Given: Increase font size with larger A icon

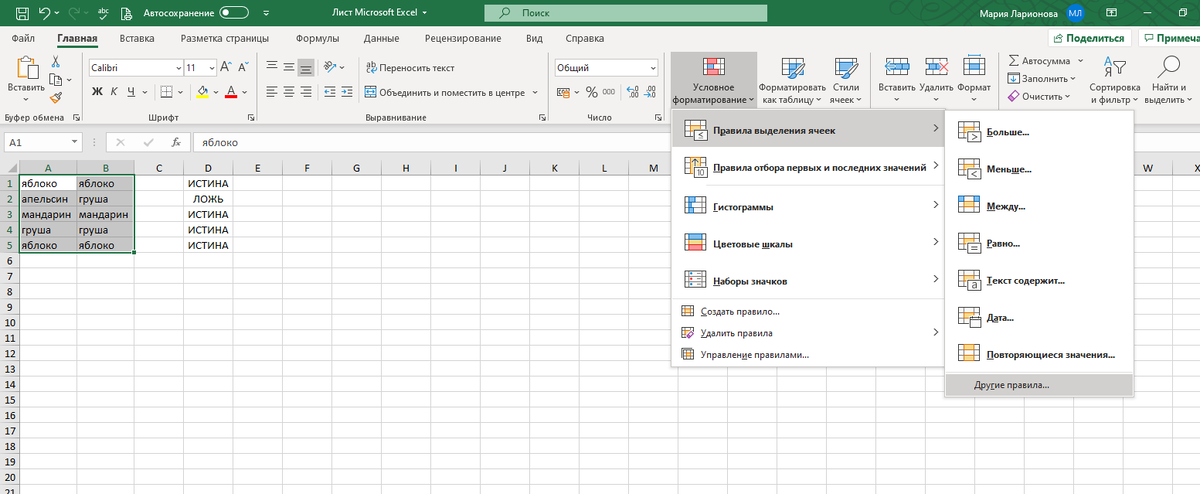Looking at the screenshot, I should point(226,67).
